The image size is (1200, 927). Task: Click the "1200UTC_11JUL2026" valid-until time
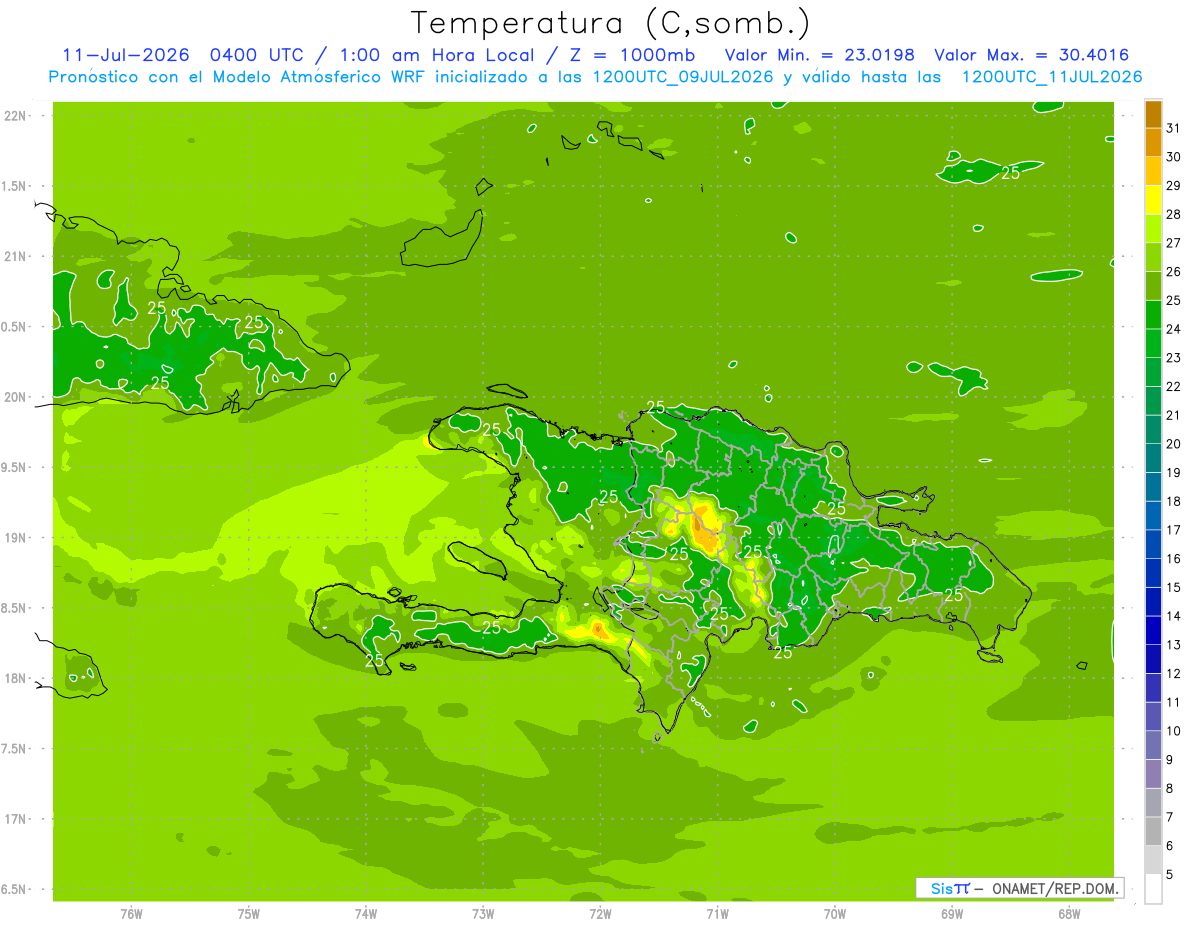click(1052, 77)
